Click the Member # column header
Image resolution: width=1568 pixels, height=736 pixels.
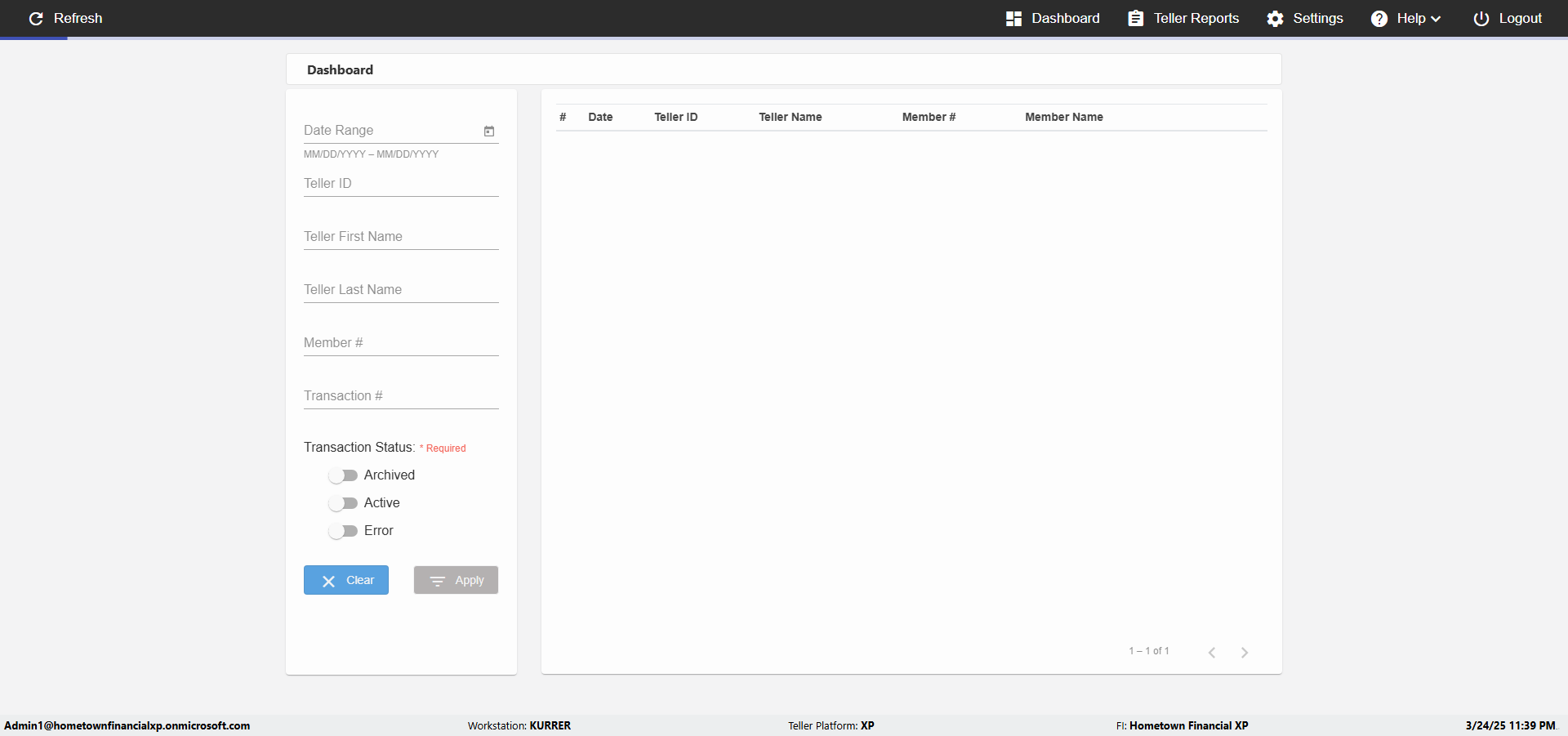tap(929, 117)
